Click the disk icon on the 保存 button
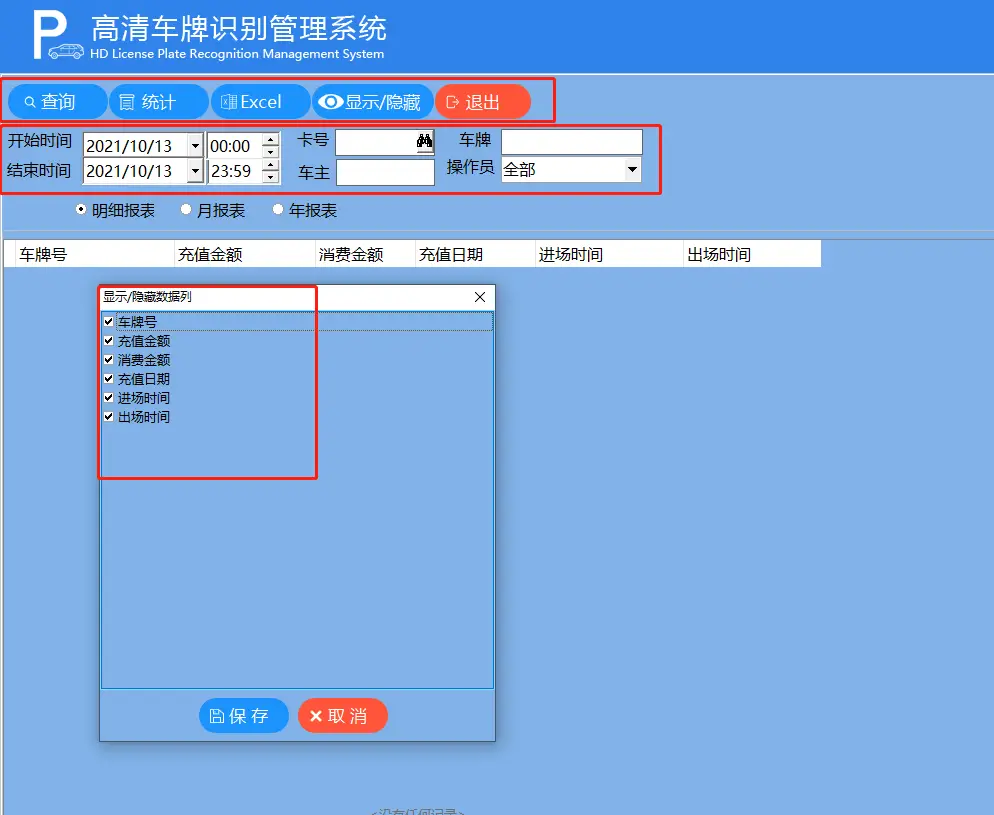The height and width of the screenshot is (815, 994). [218, 715]
